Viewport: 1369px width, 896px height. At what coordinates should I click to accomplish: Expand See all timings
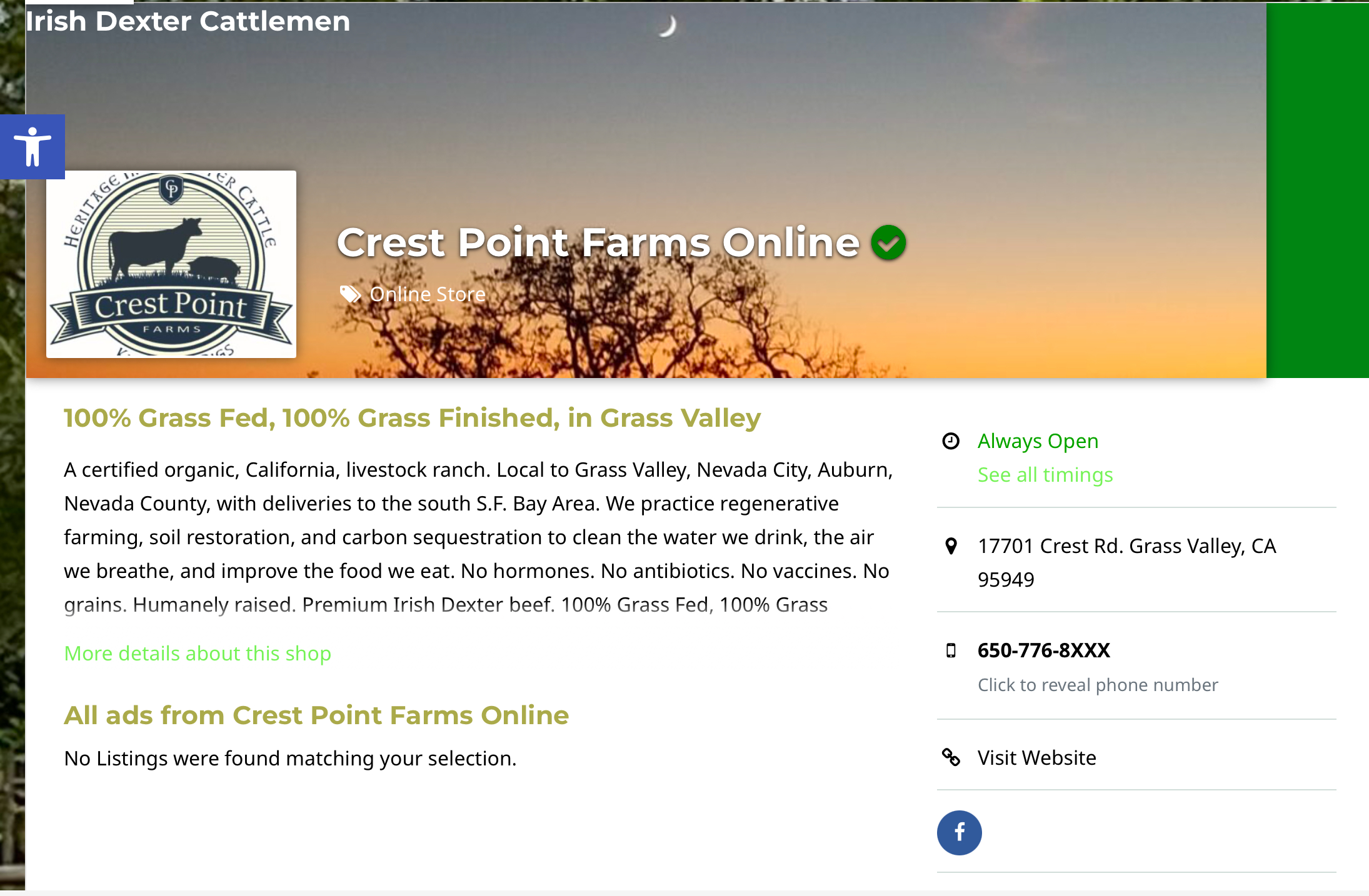[1044, 475]
